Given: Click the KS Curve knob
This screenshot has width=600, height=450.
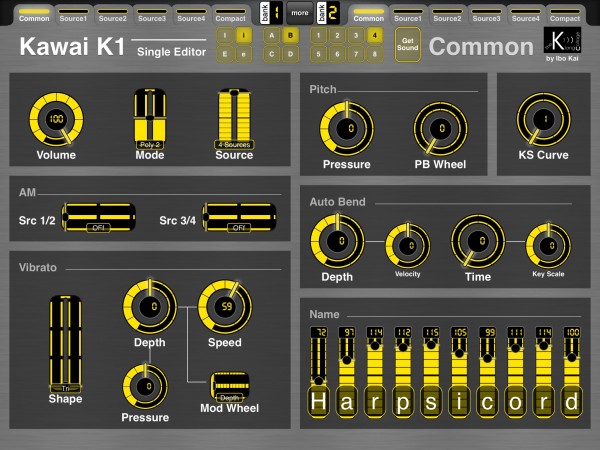Looking at the screenshot, I should coord(543,119).
